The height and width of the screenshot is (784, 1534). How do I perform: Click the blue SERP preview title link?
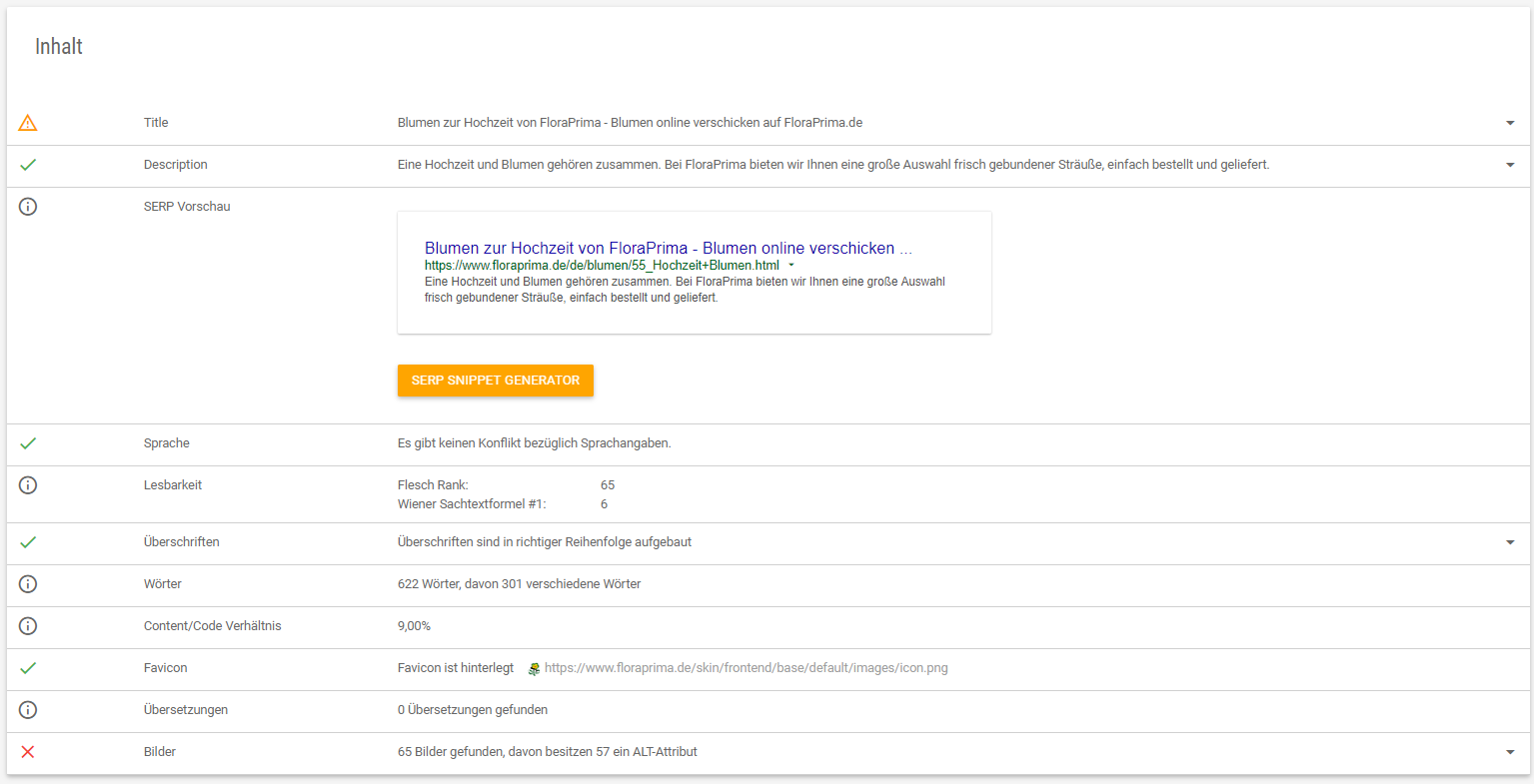click(668, 248)
